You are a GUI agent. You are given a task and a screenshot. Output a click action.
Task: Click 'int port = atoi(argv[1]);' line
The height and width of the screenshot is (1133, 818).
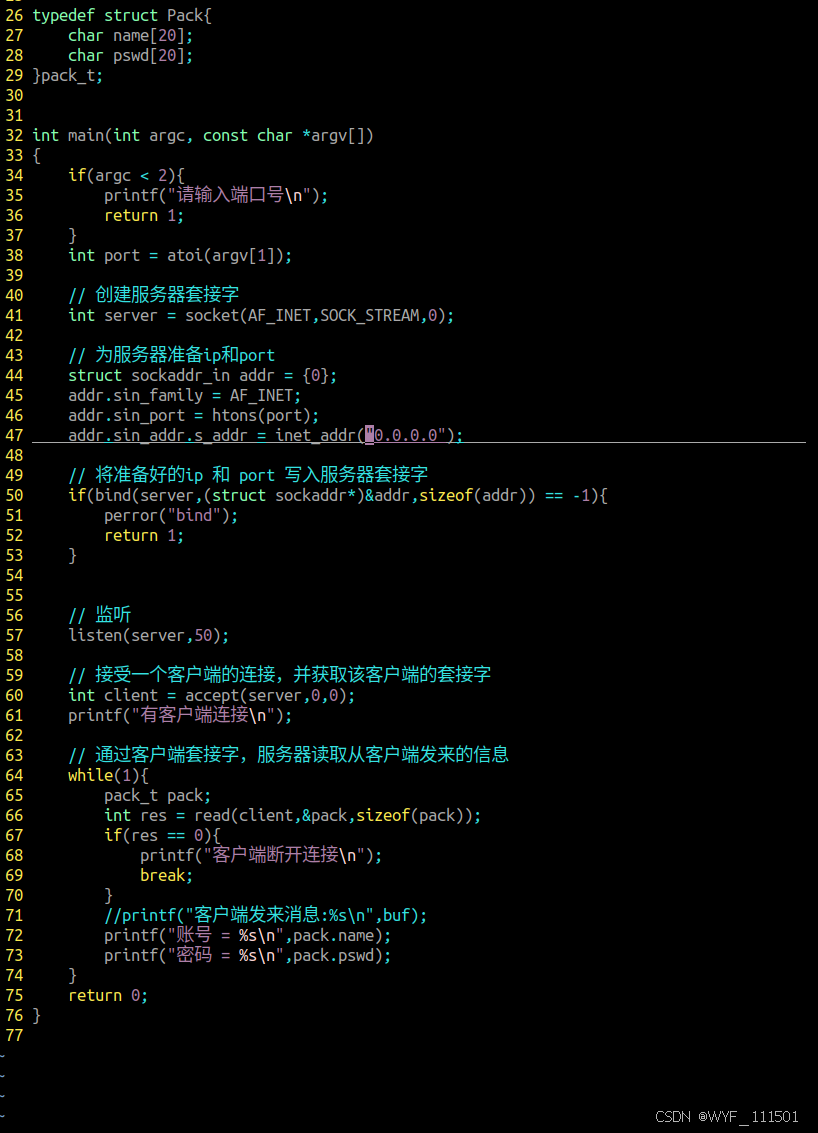(x=180, y=256)
